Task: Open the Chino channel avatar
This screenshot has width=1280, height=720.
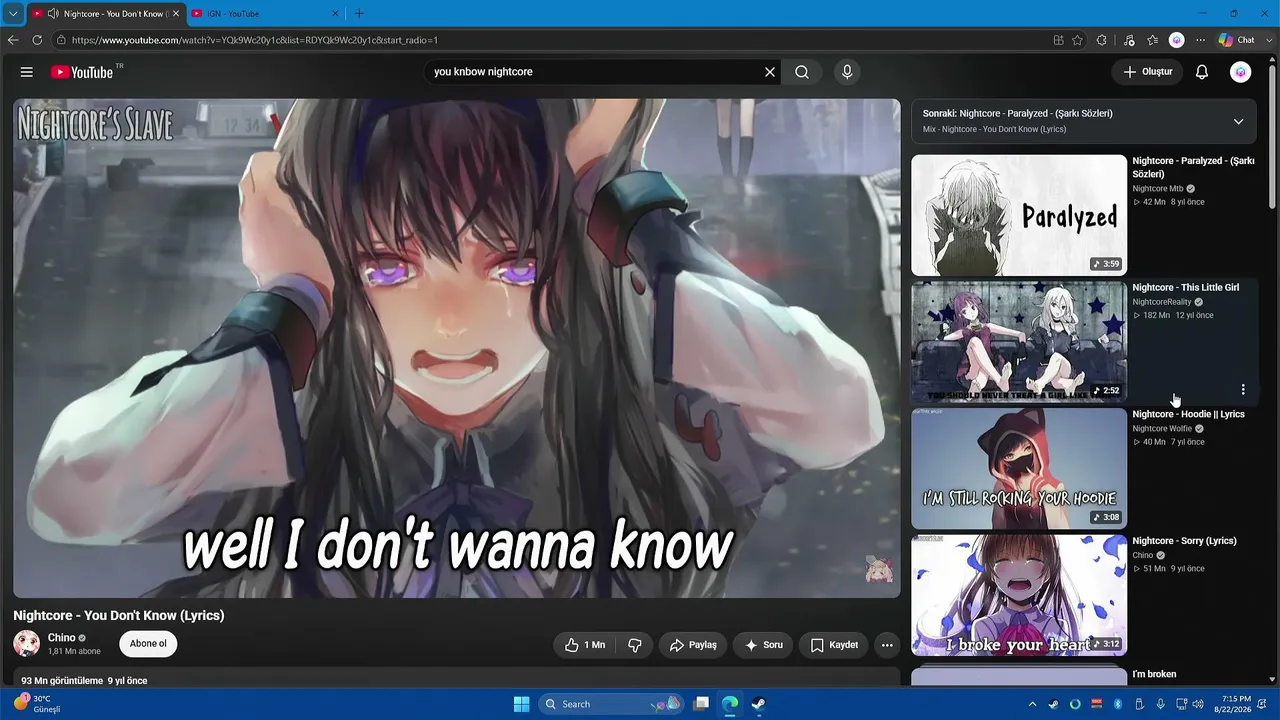Action: coord(27,644)
